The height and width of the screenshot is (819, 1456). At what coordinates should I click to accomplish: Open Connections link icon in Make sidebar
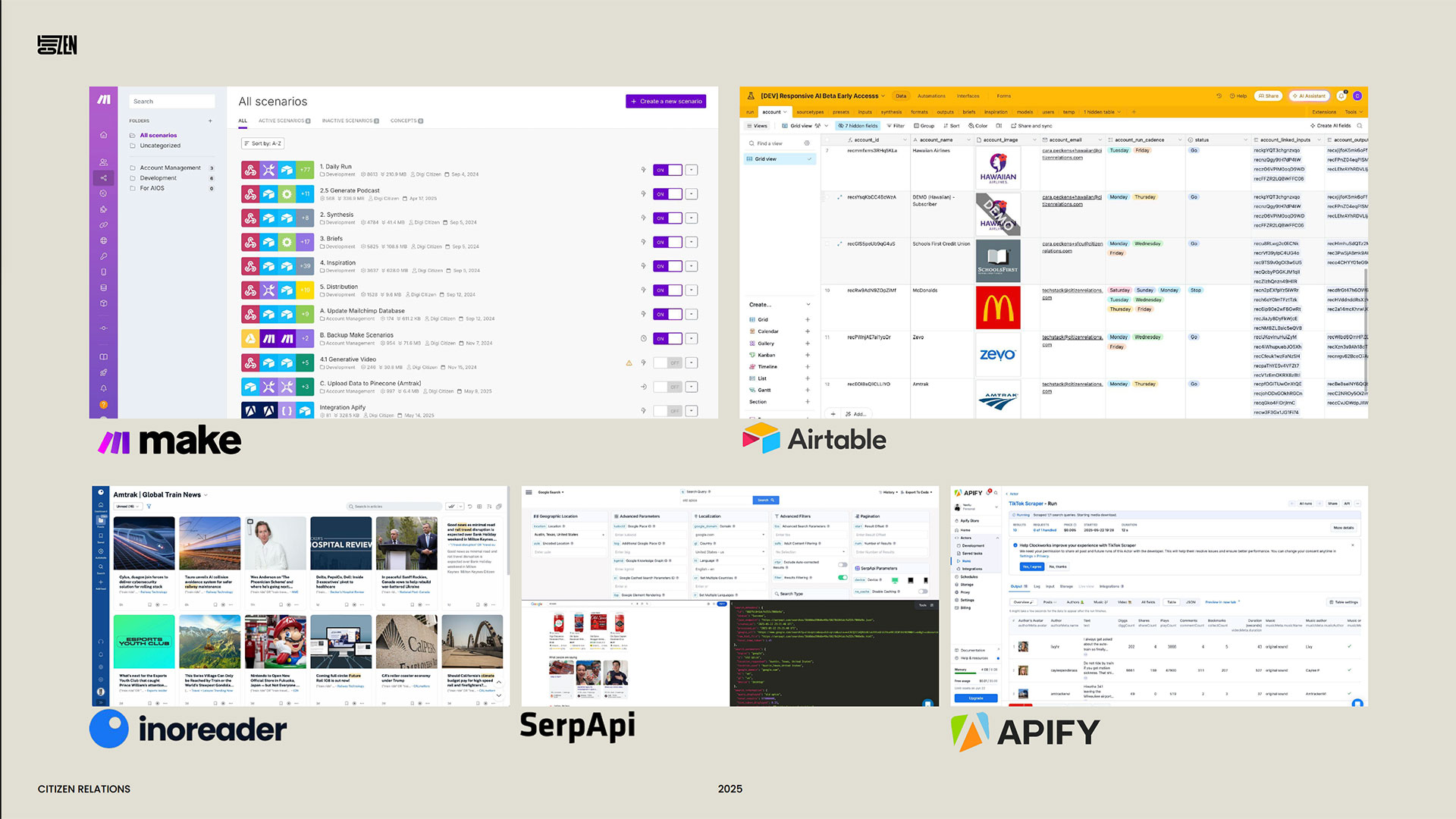pos(103,225)
